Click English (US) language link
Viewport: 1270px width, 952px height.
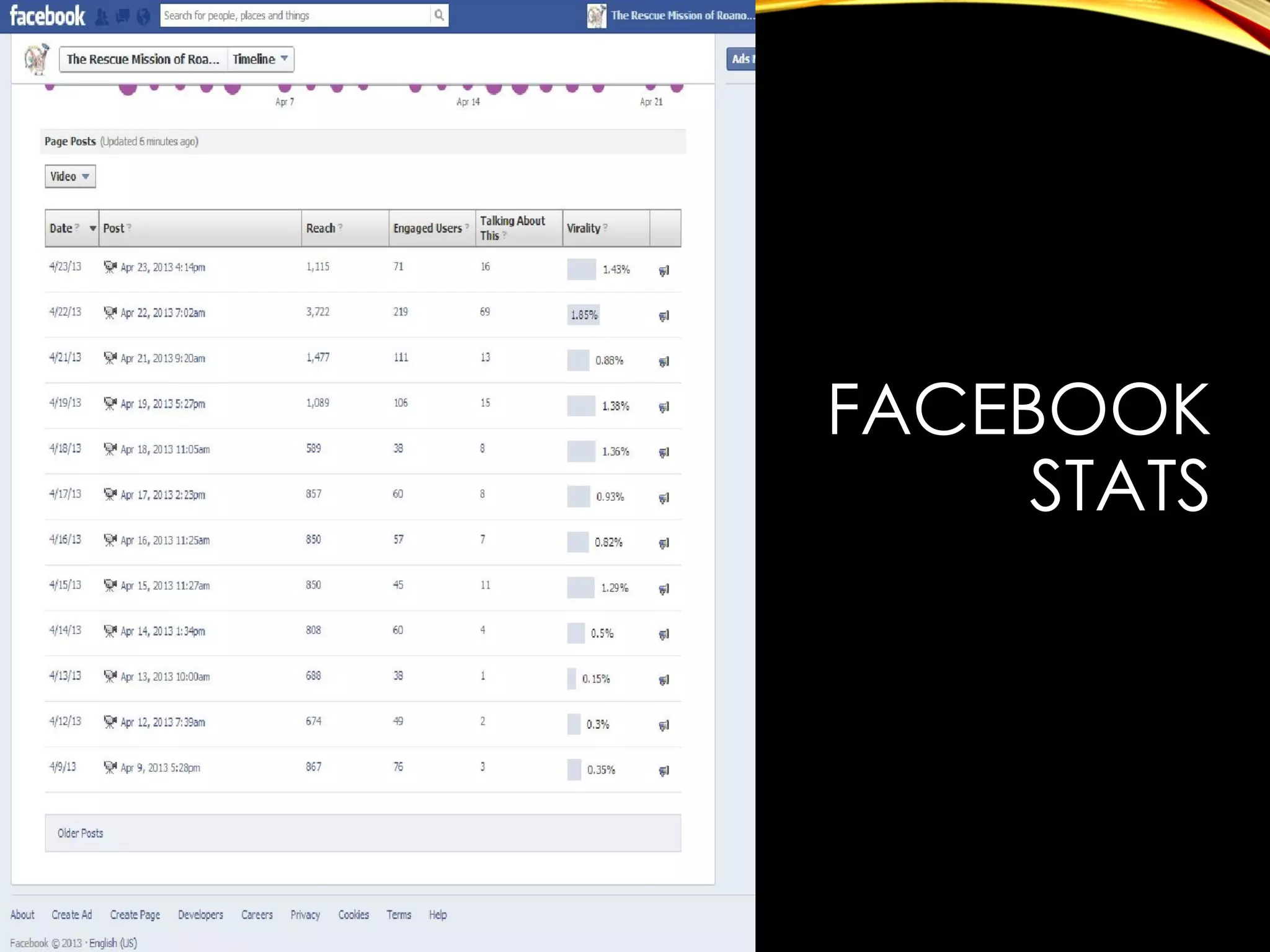click(113, 943)
